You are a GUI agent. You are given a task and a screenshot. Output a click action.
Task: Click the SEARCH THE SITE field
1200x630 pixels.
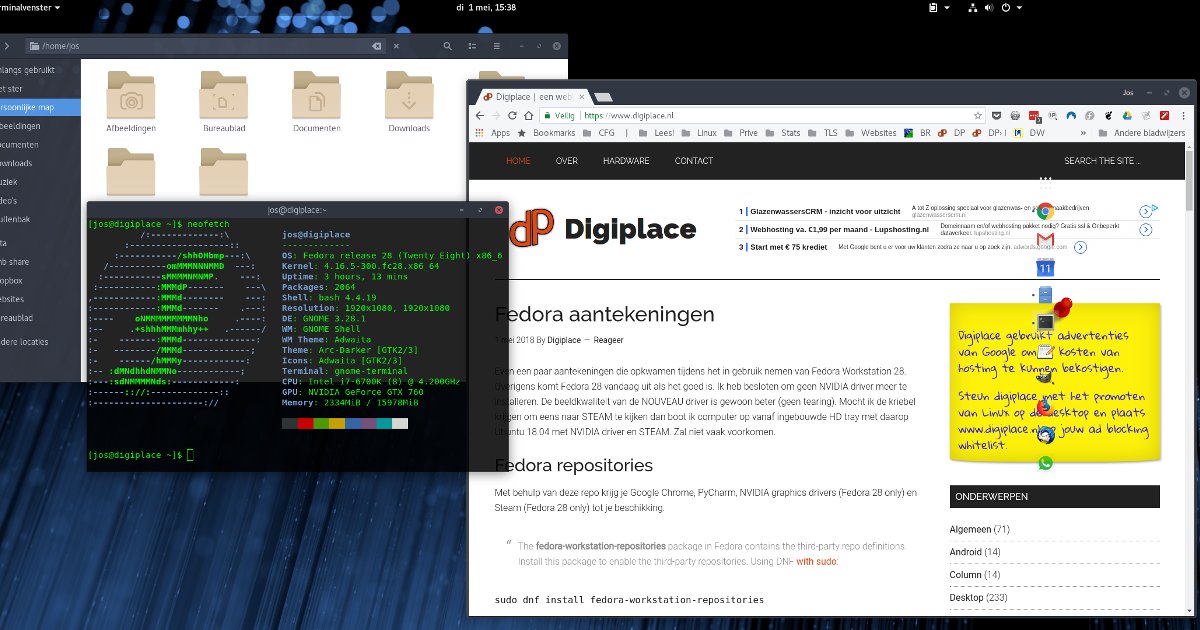coord(1100,161)
